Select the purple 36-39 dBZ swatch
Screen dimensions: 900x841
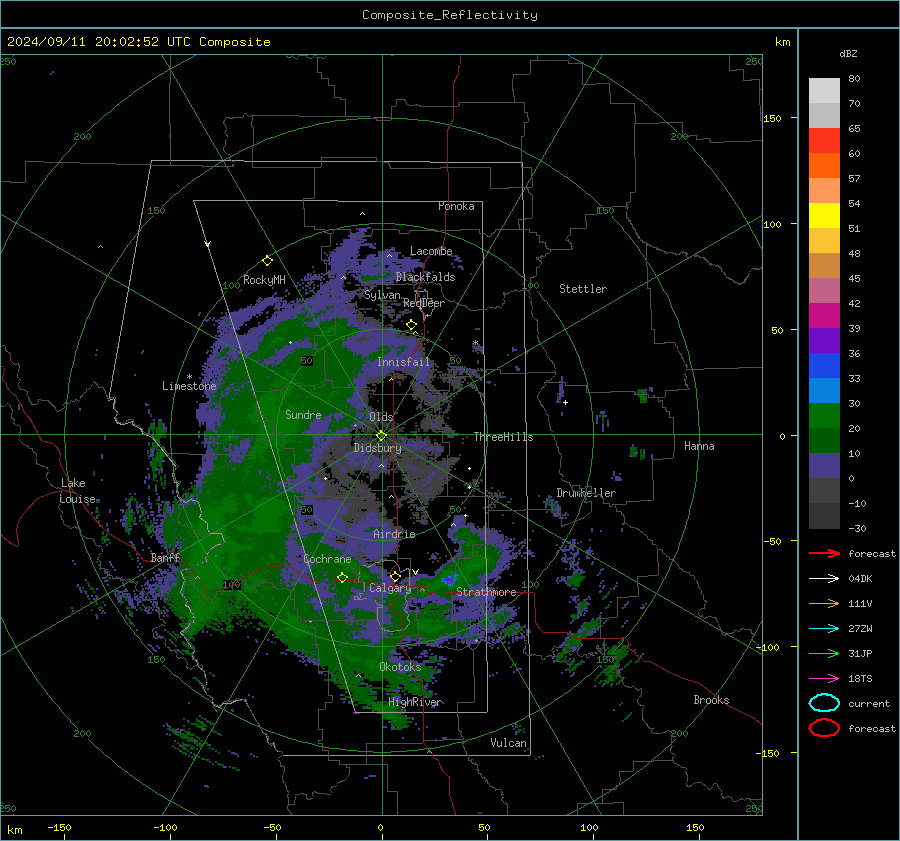(824, 340)
